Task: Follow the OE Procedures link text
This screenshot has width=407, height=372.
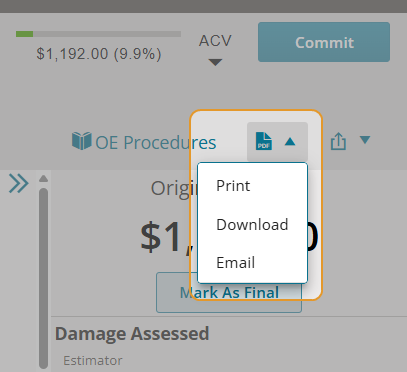Action: pos(156,142)
